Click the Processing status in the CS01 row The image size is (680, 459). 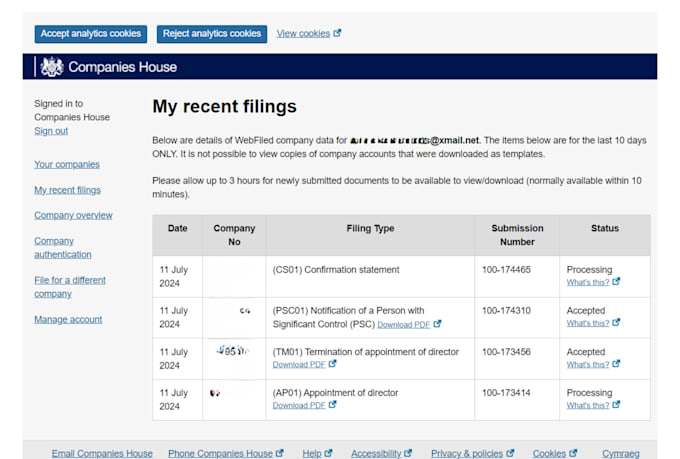(x=589, y=270)
